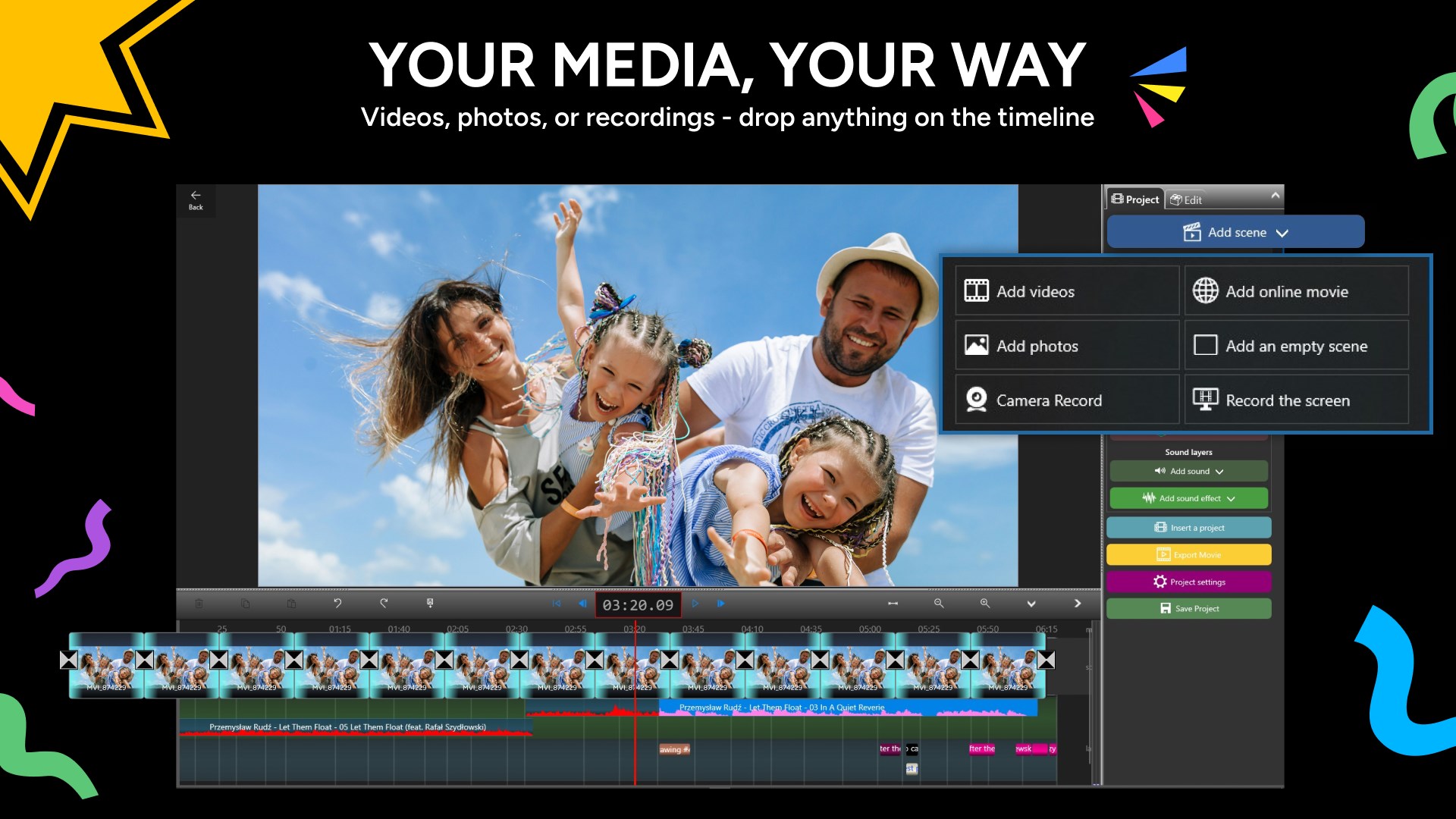Choose Add an empty scene
The image size is (1456, 819).
pyautogui.click(x=1297, y=346)
